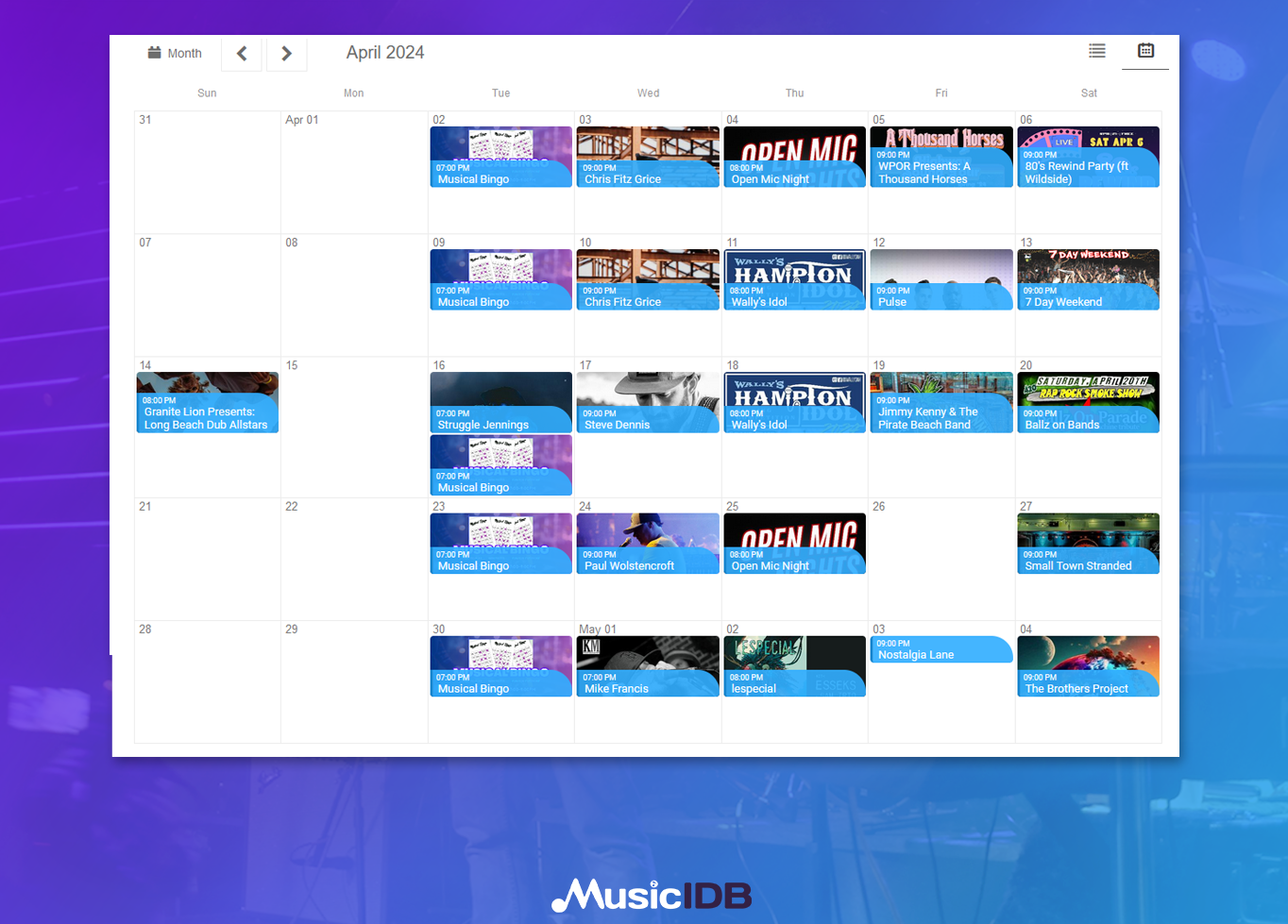Open Musical Bingo event on April 30
Screen dimensions: 1288x924
pyautogui.click(x=501, y=666)
